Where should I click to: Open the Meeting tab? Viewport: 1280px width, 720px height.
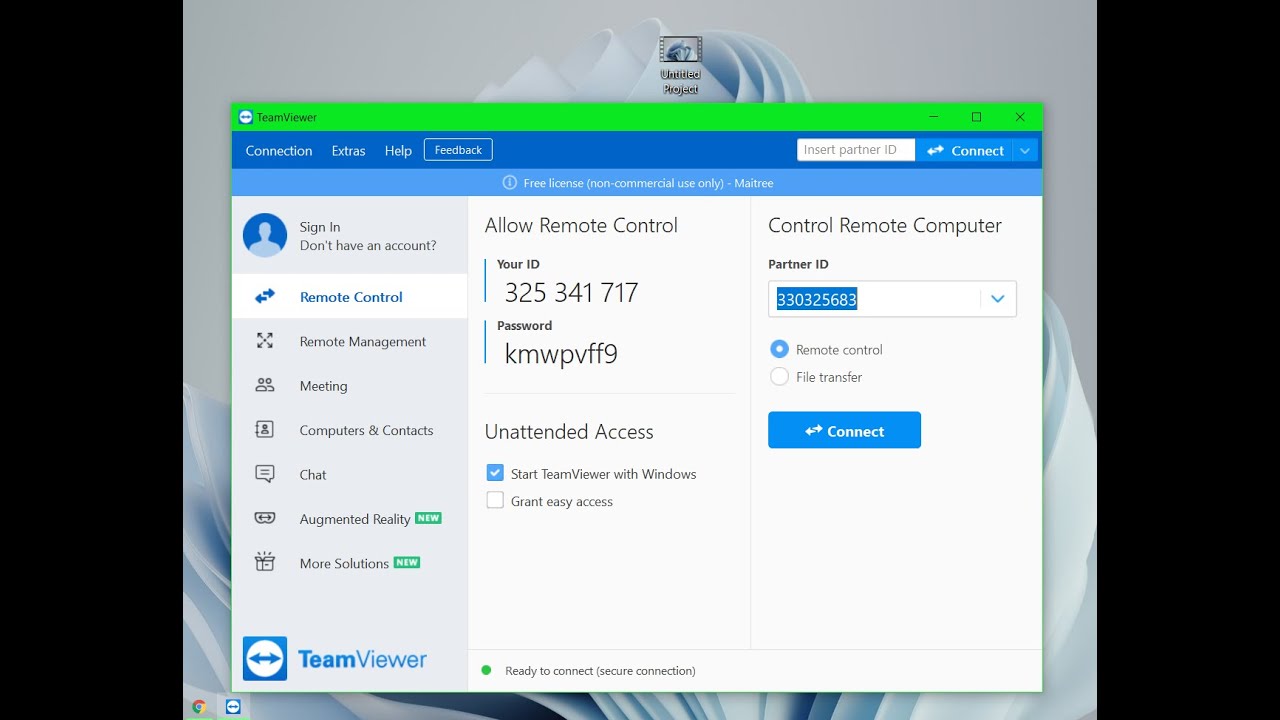coord(350,385)
